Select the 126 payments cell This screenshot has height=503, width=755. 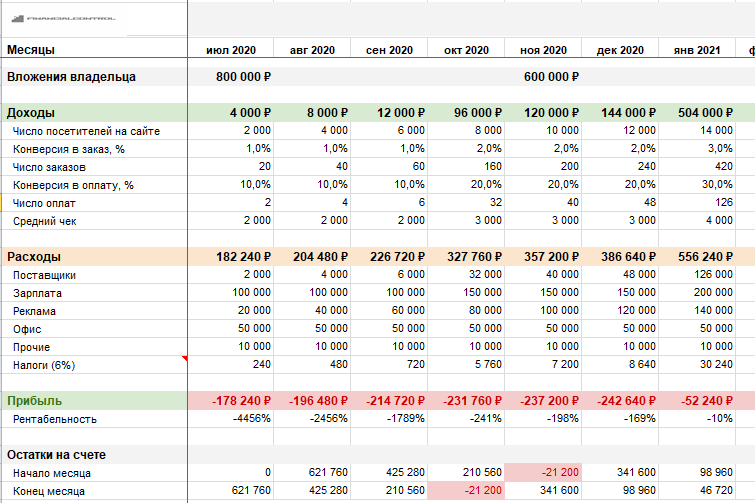coord(697,203)
